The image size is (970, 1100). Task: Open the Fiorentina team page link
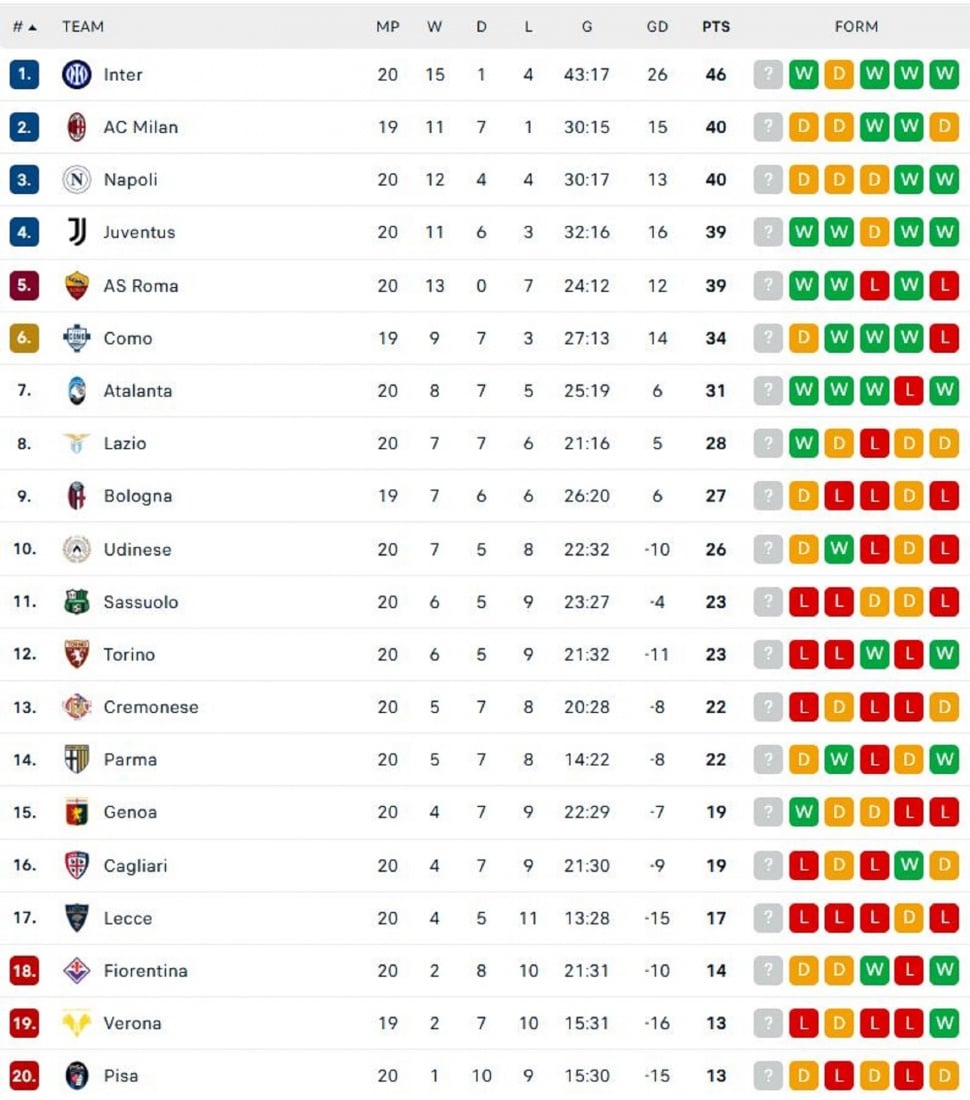(x=146, y=970)
